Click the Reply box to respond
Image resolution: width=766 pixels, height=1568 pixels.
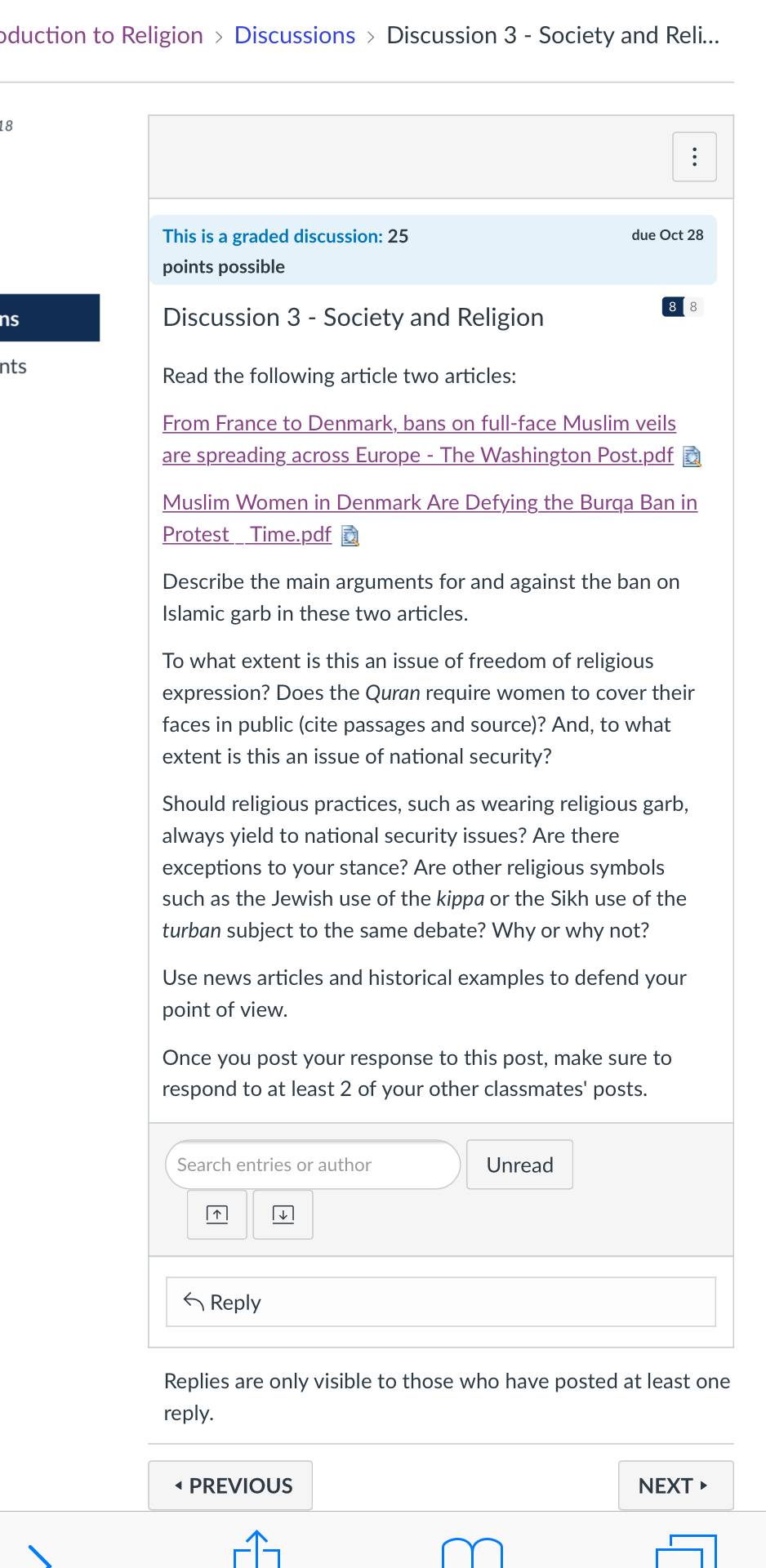point(441,1302)
